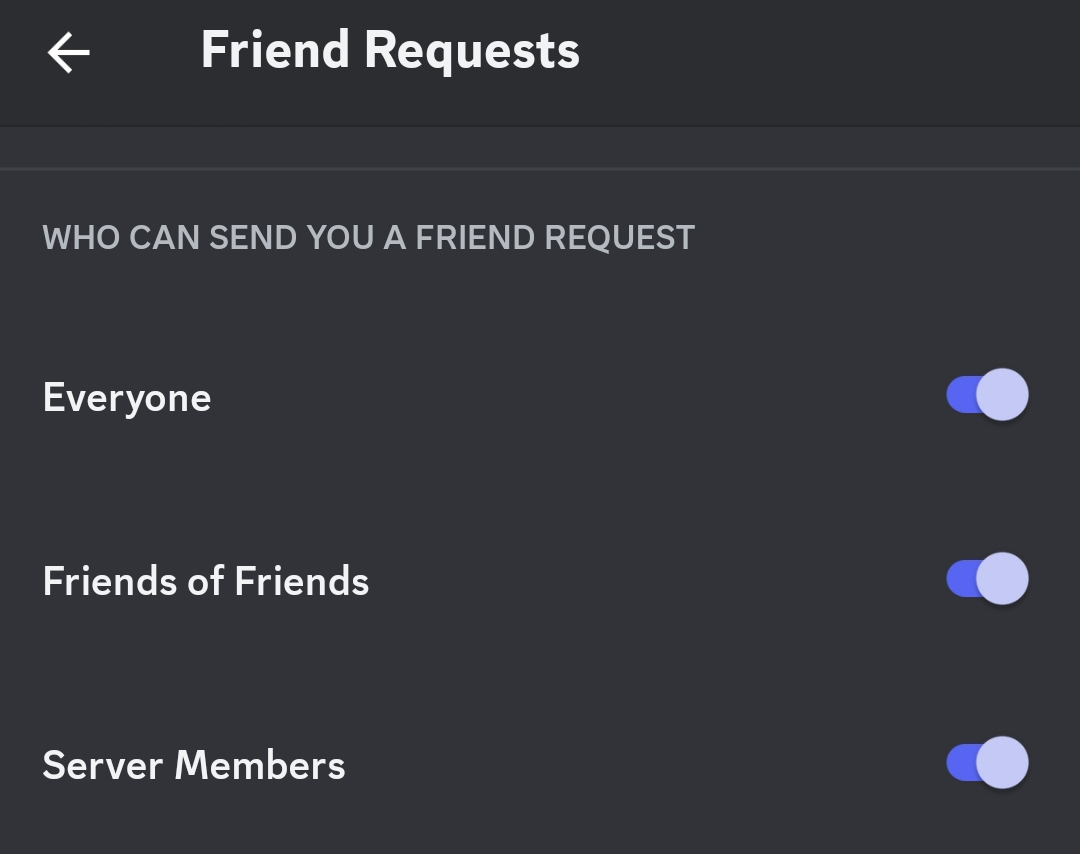The image size is (1080, 854).
Task: Click the word Friend in the header title
Action: tap(275, 50)
